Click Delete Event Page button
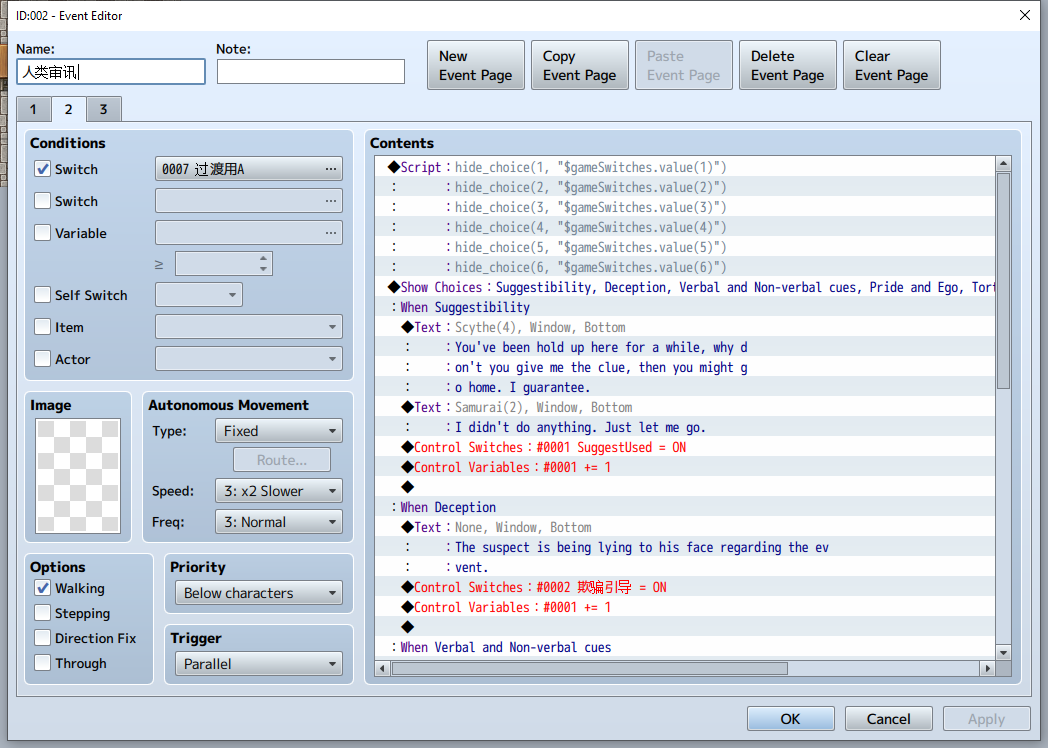This screenshot has width=1048, height=748. (787, 66)
